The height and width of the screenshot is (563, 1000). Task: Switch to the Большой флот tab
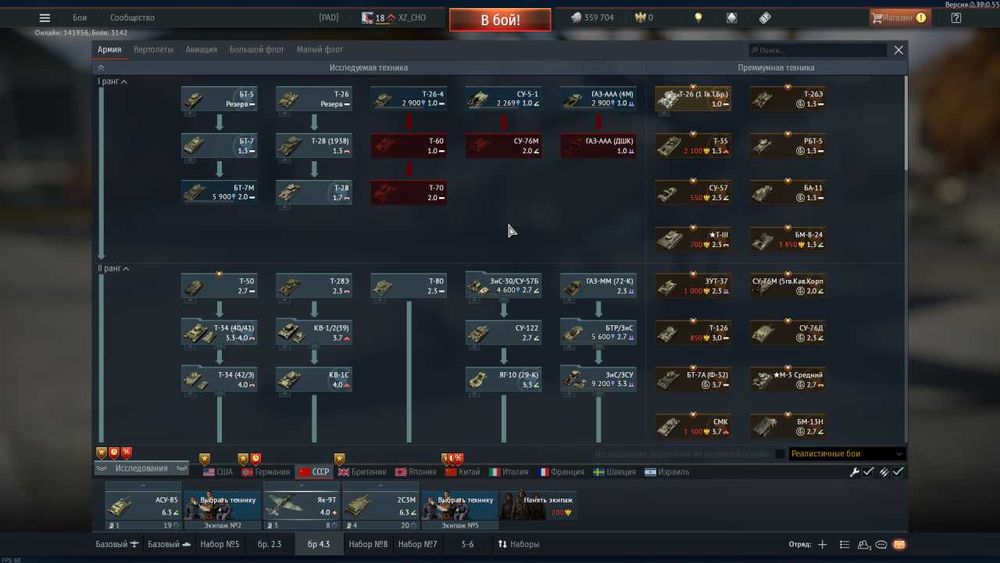[x=256, y=50]
